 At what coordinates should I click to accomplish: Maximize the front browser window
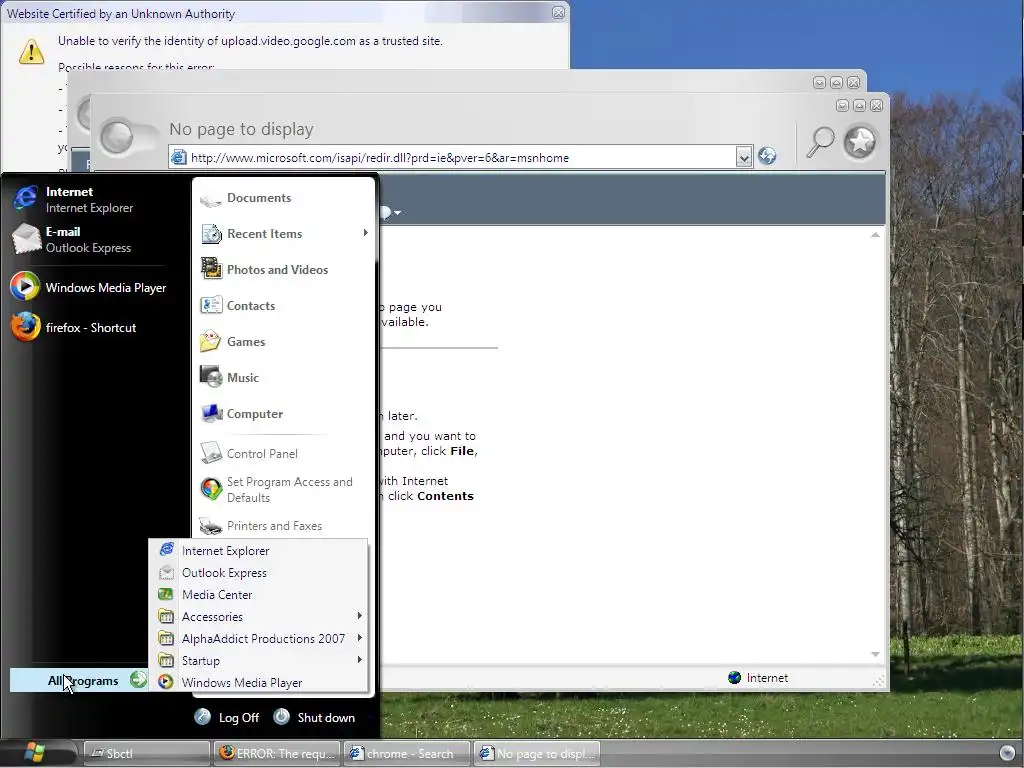pyautogui.click(x=859, y=106)
